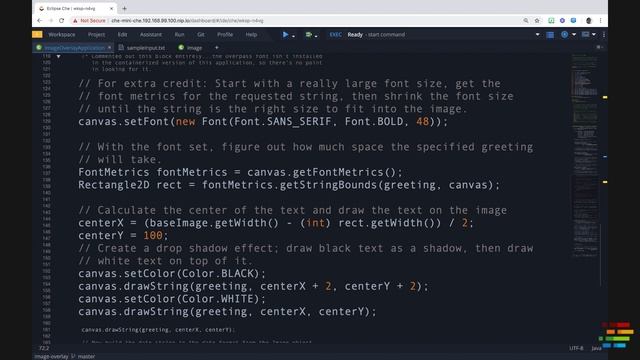Click lower yellow warning marker in scrollbar
640x360 pixels.
[605, 182]
